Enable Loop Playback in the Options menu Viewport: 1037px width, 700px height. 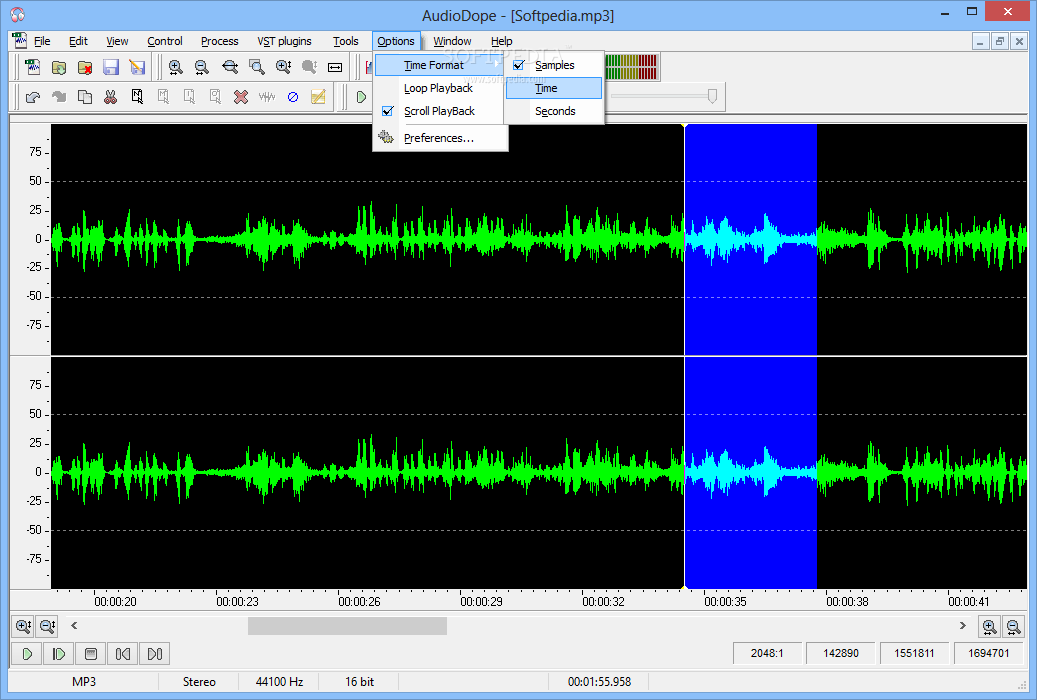pos(439,88)
